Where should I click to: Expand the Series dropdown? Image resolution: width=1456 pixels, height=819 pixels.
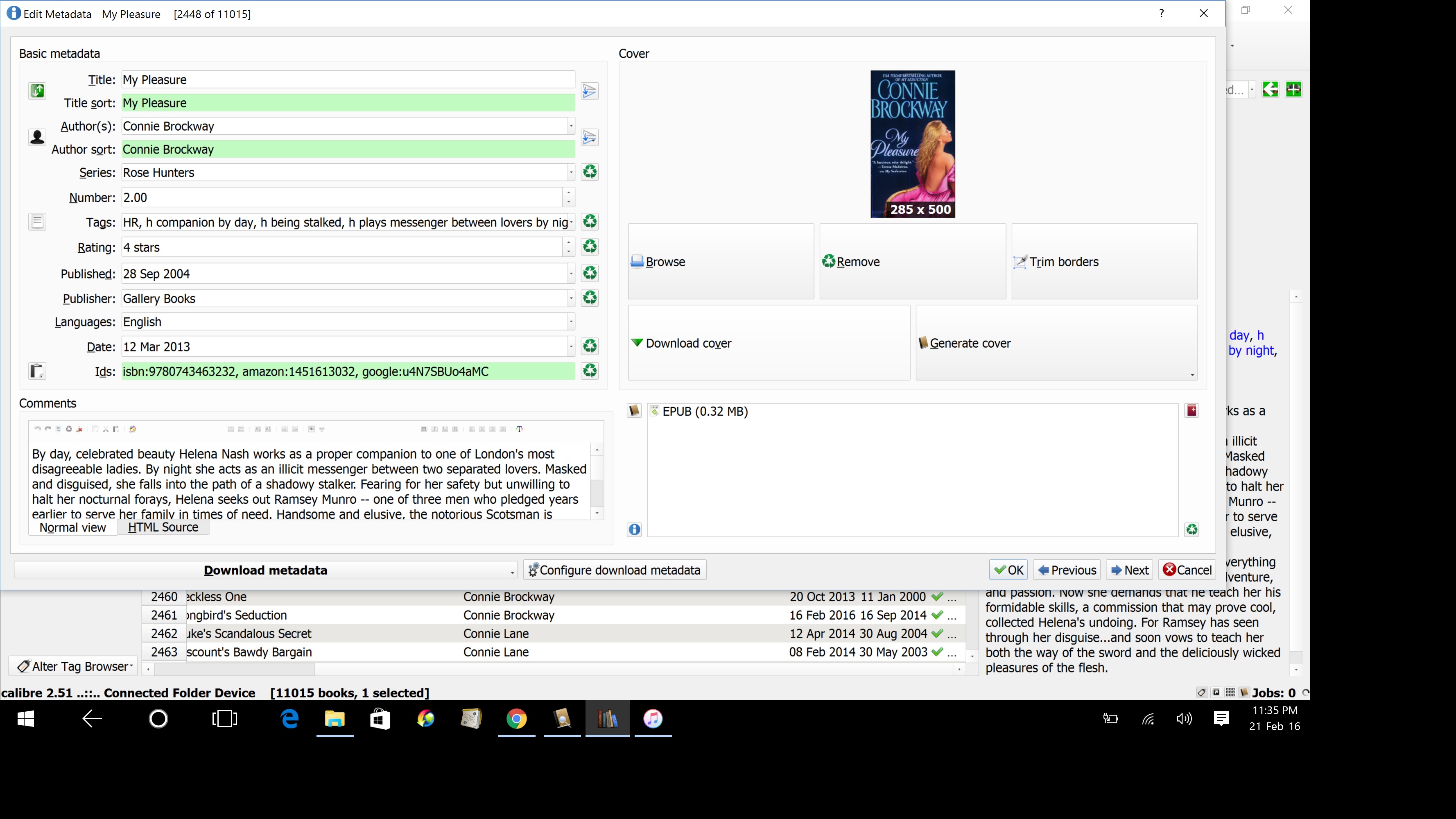[x=571, y=172]
